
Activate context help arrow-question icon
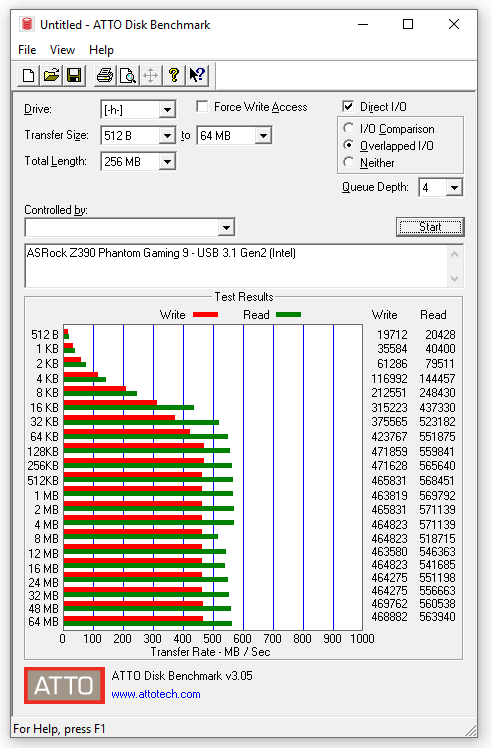tap(197, 75)
